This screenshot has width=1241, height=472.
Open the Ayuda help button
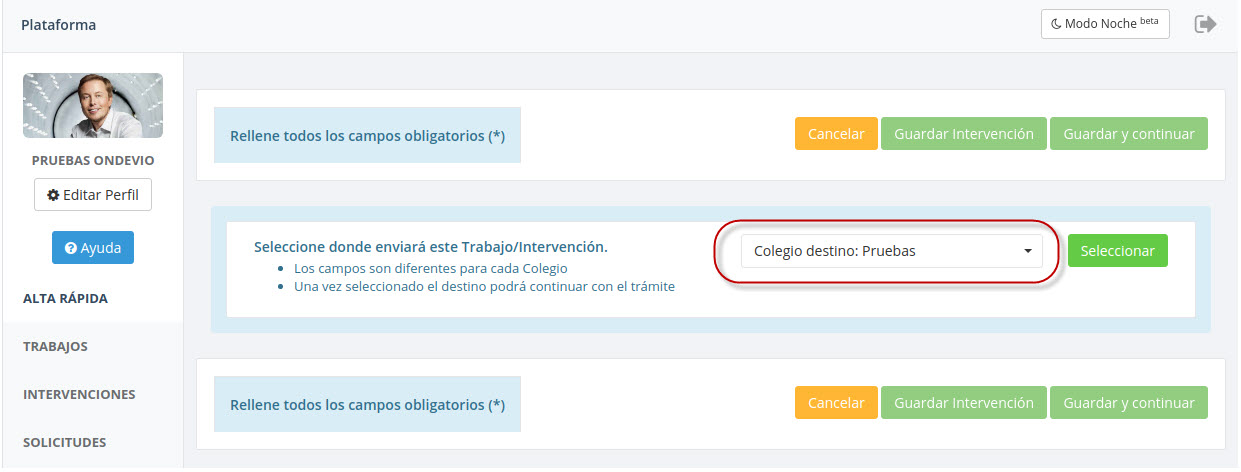93,248
